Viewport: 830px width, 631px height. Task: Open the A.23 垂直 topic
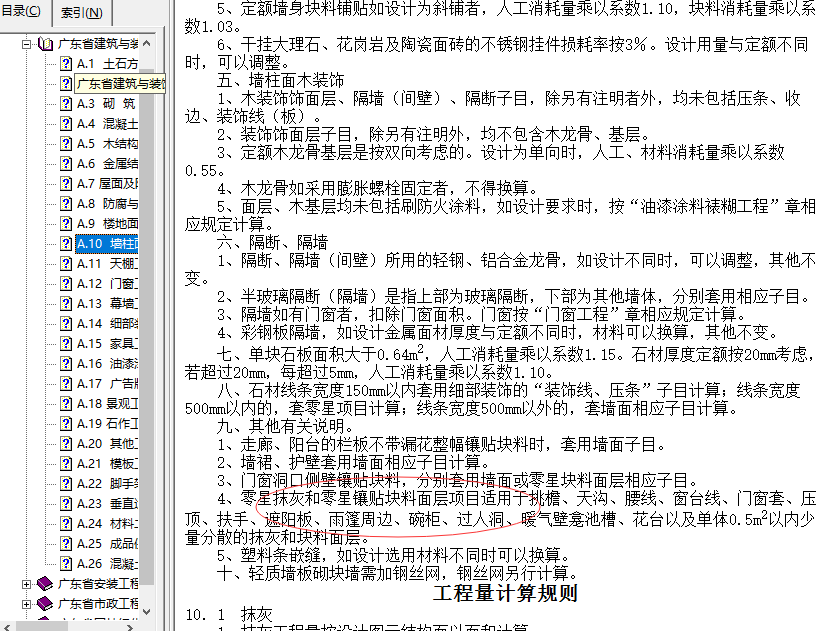click(107, 504)
